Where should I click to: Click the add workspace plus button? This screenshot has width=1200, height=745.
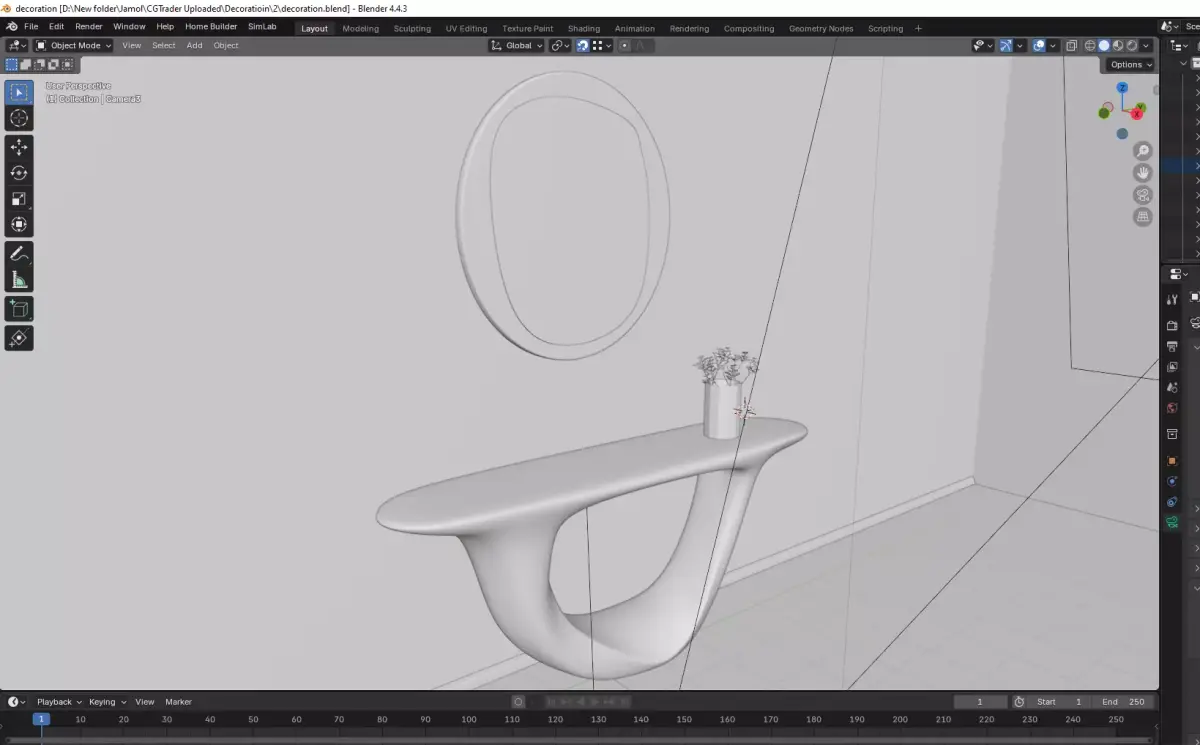[x=918, y=28]
